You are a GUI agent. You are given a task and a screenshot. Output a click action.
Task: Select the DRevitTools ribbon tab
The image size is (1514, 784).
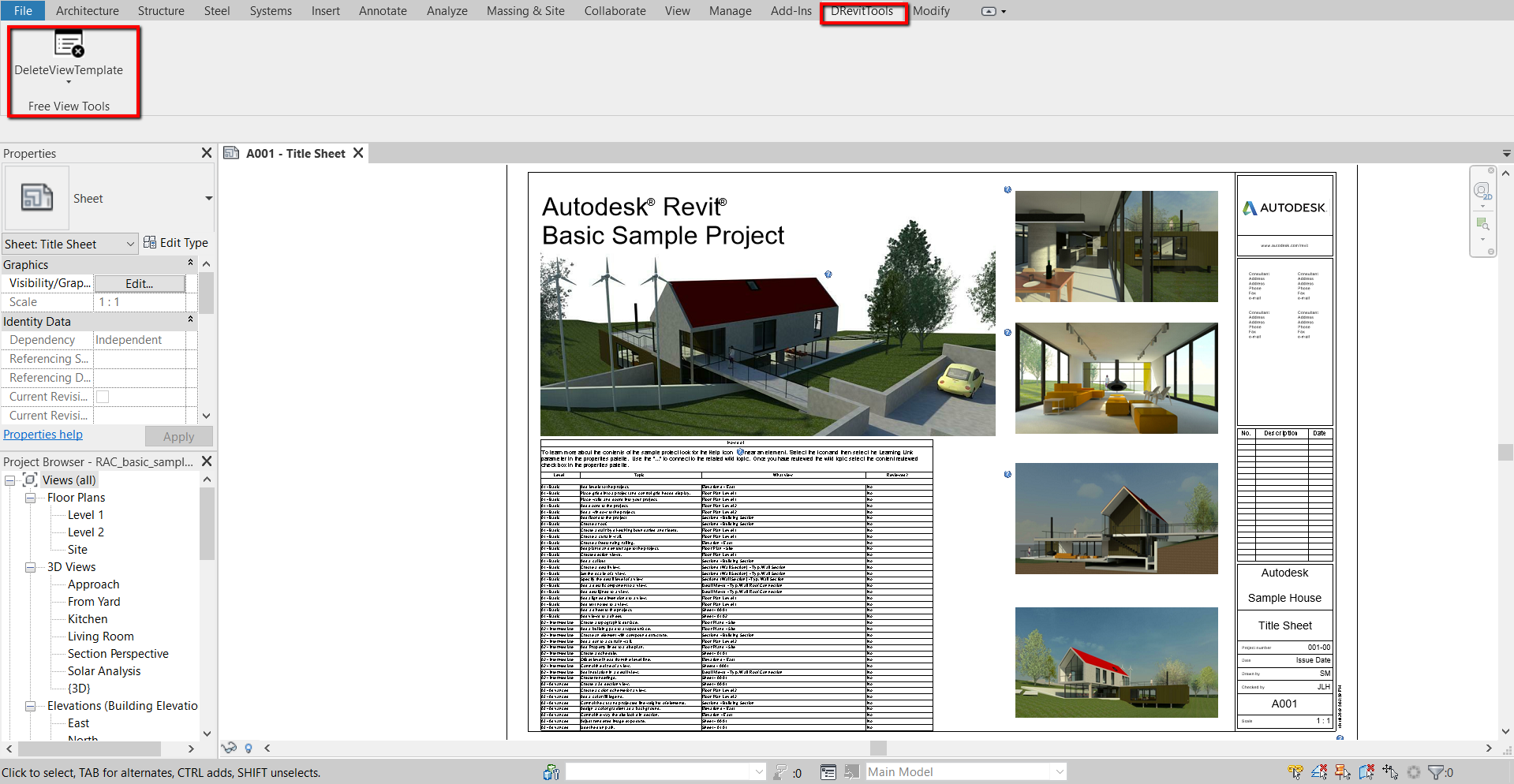(x=862, y=11)
